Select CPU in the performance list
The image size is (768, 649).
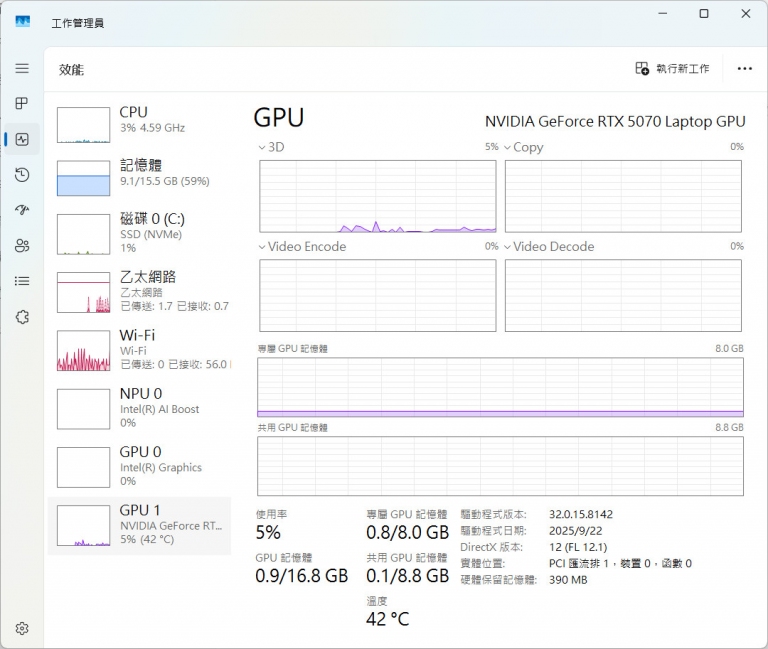point(140,120)
